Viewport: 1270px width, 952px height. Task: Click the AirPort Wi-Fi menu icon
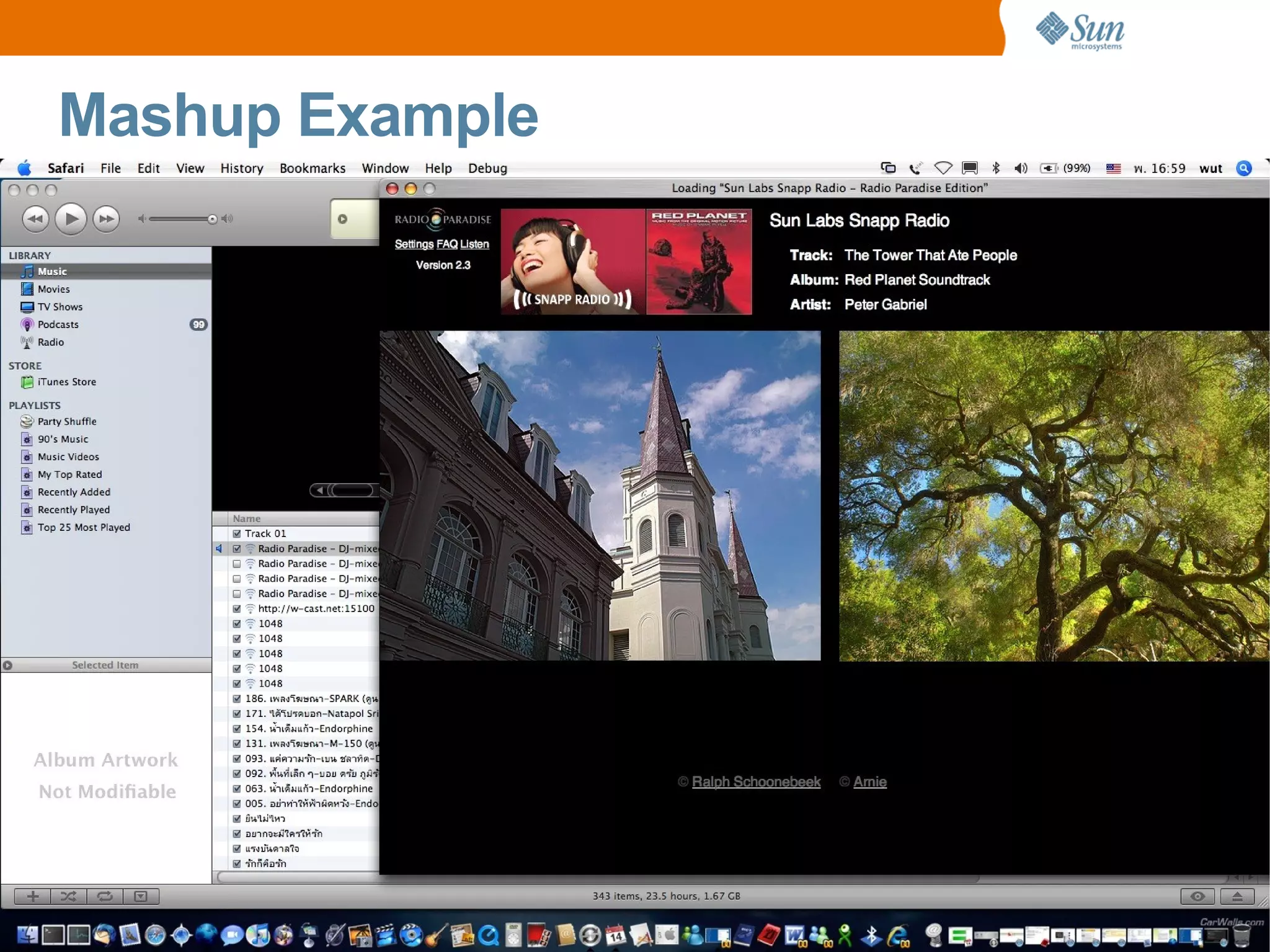click(x=943, y=168)
